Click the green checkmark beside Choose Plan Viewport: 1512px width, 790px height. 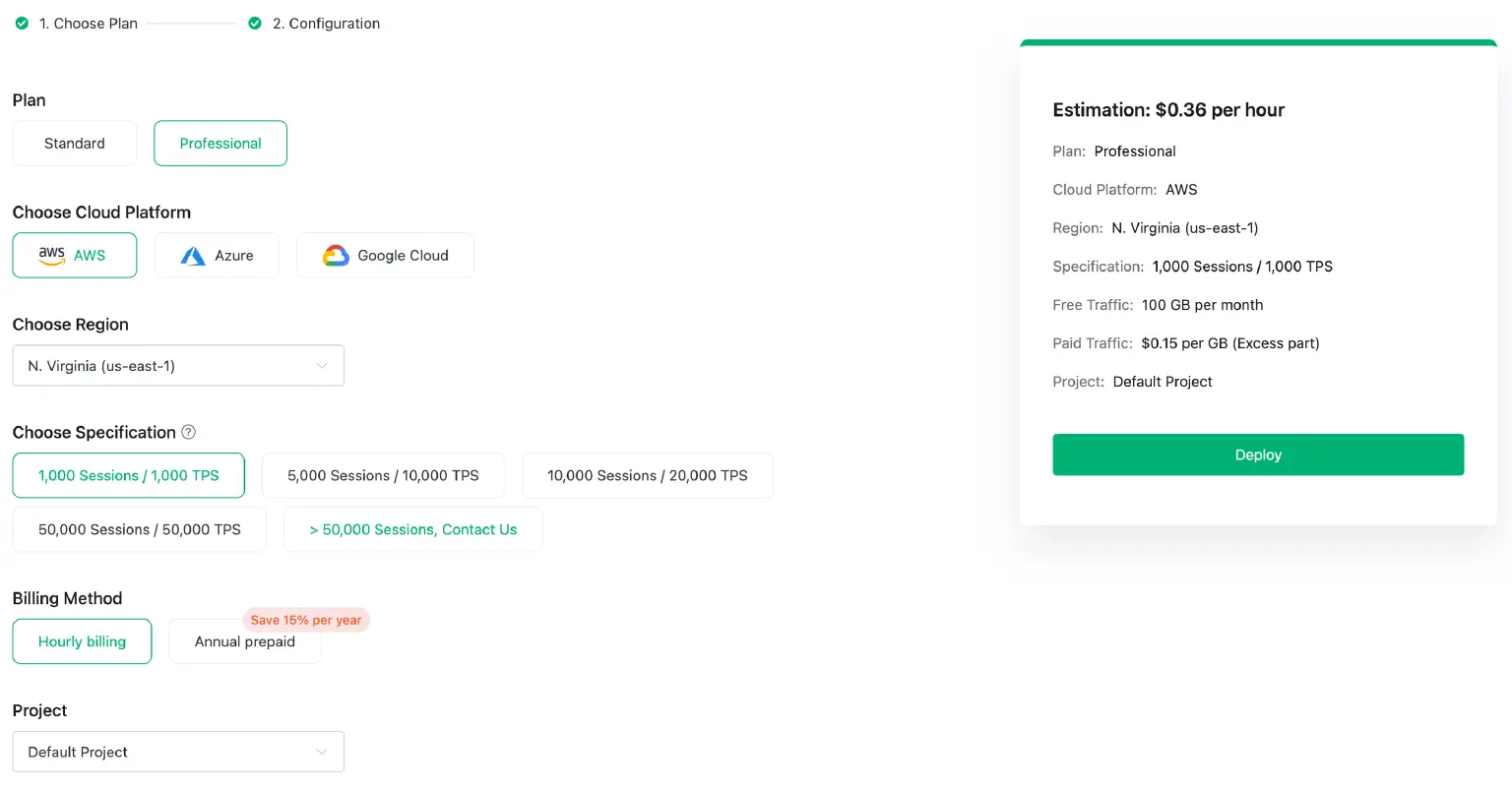(x=22, y=23)
